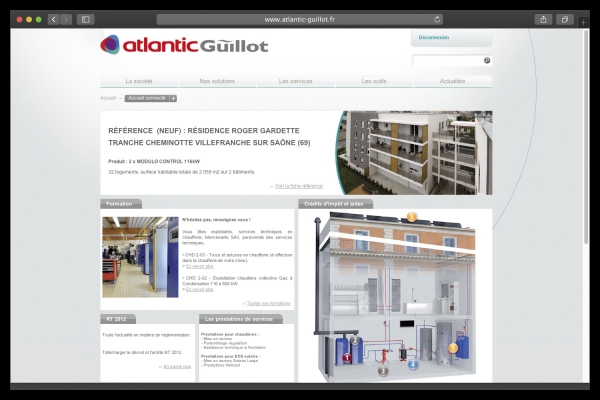
Task: Open the Toutes nos formations link
Action: [268, 302]
